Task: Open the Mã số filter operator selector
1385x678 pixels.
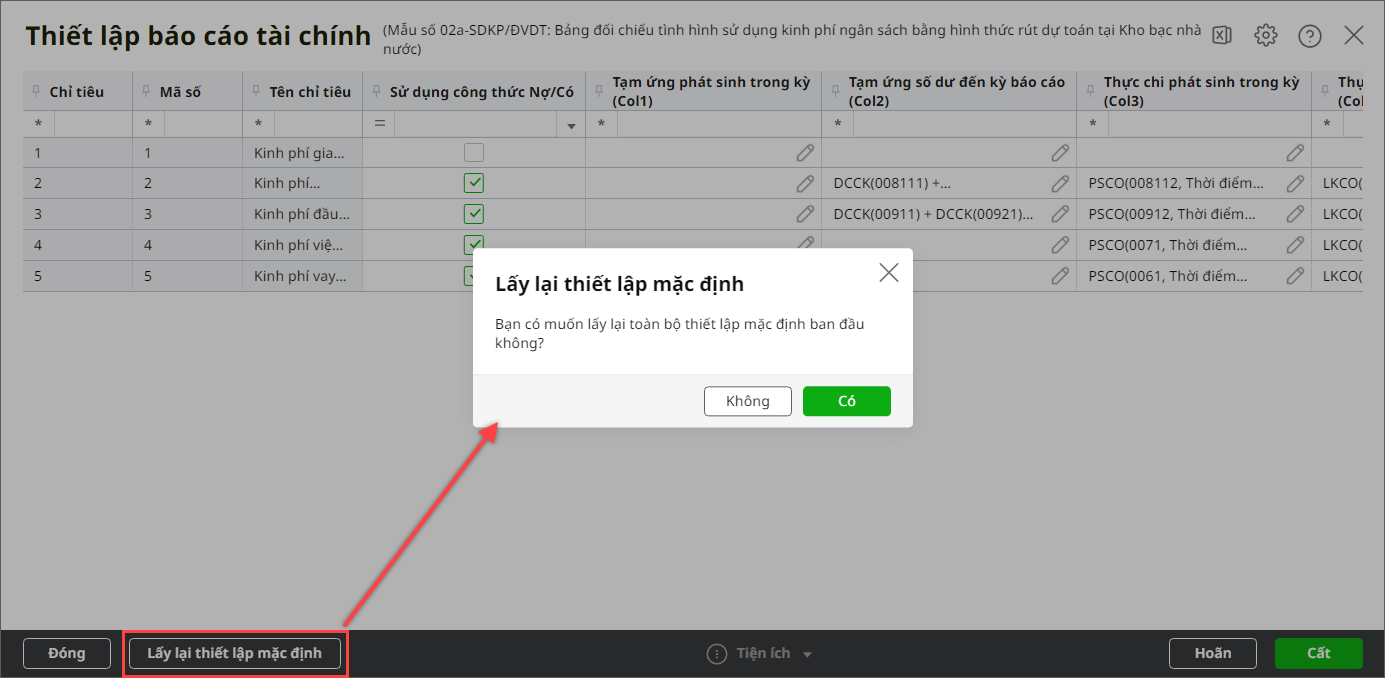Action: pyautogui.click(x=149, y=124)
